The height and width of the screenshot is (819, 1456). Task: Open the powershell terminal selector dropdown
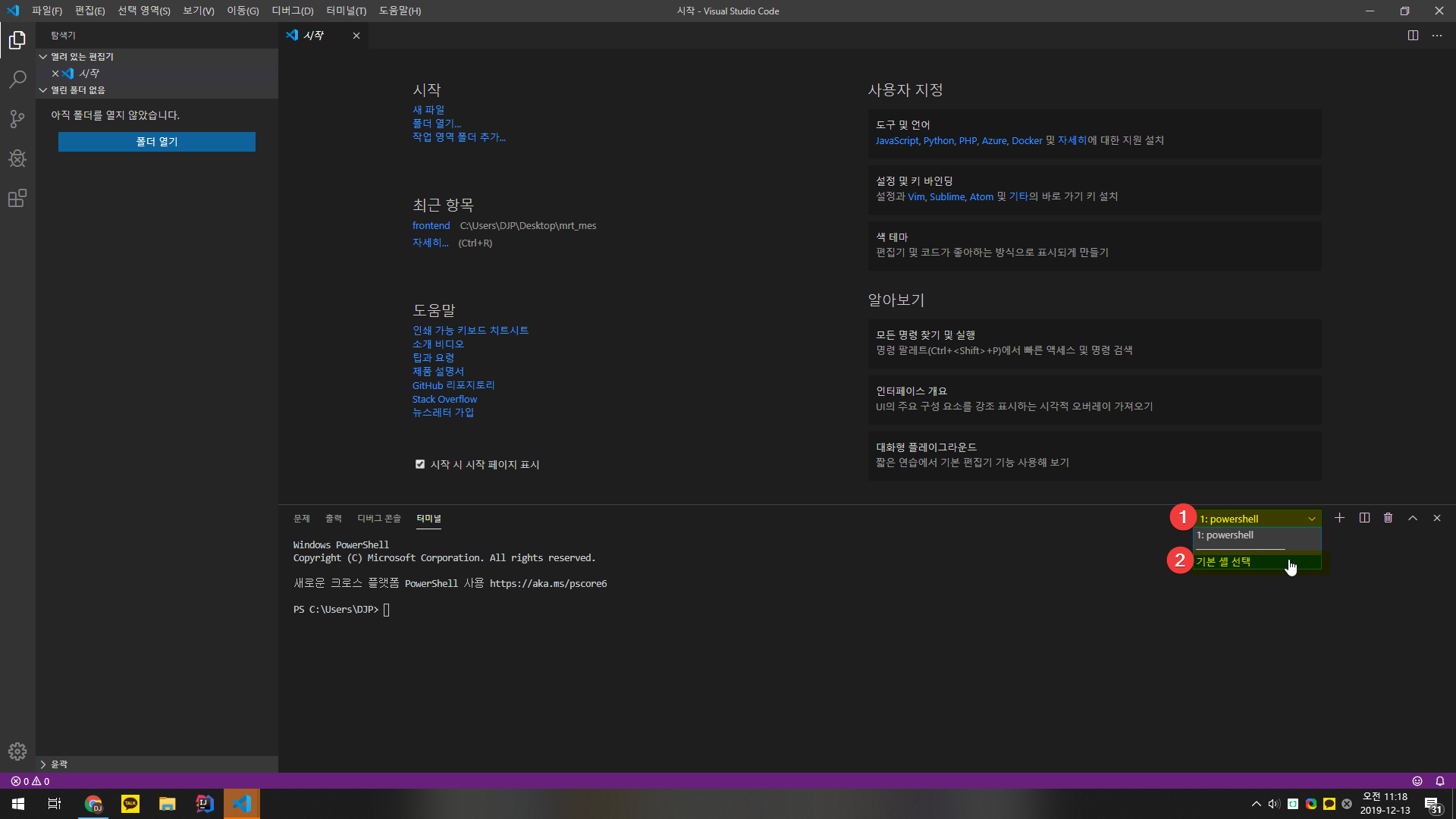click(1257, 519)
